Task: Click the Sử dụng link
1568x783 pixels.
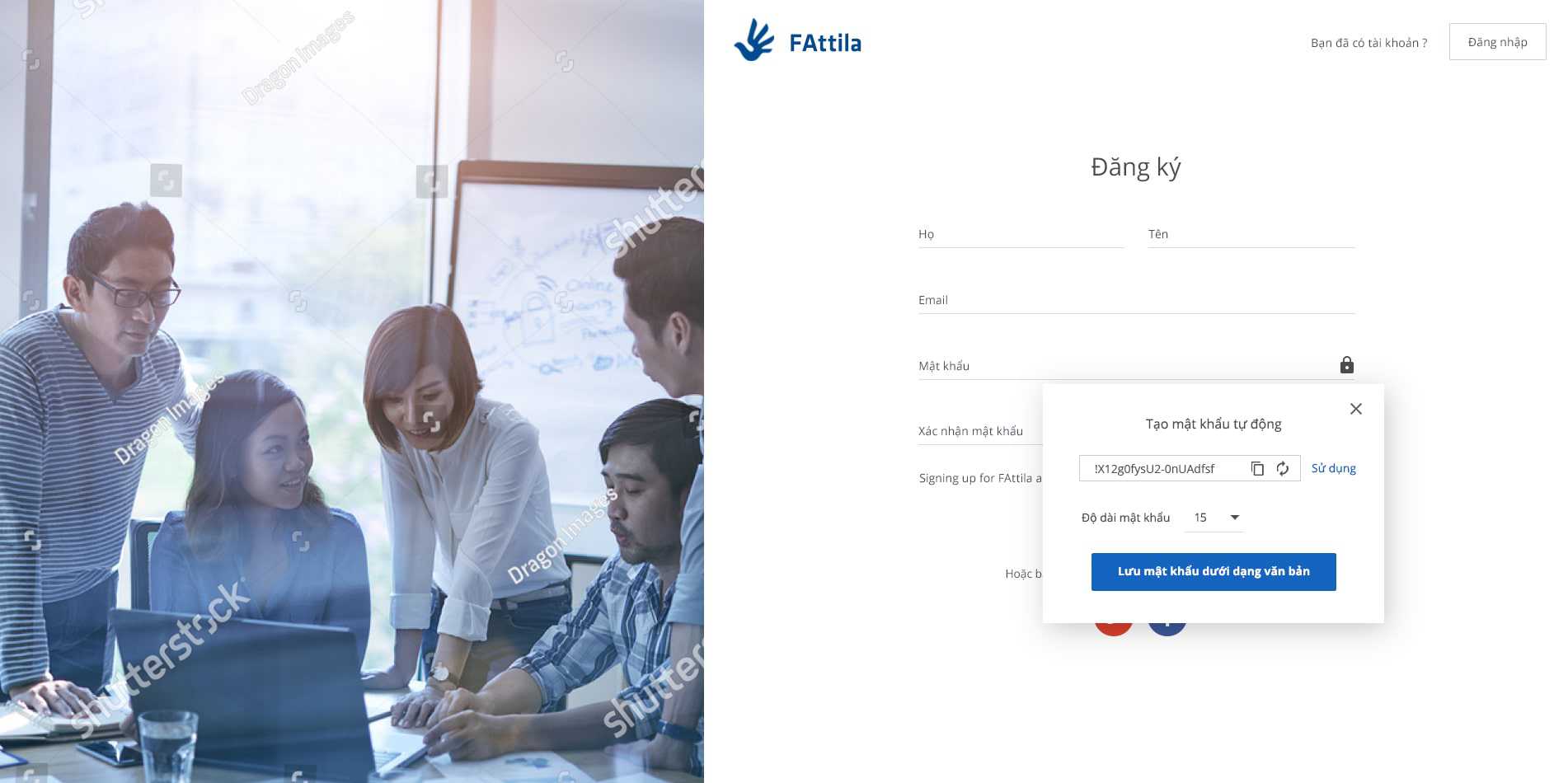Action: click(x=1333, y=468)
